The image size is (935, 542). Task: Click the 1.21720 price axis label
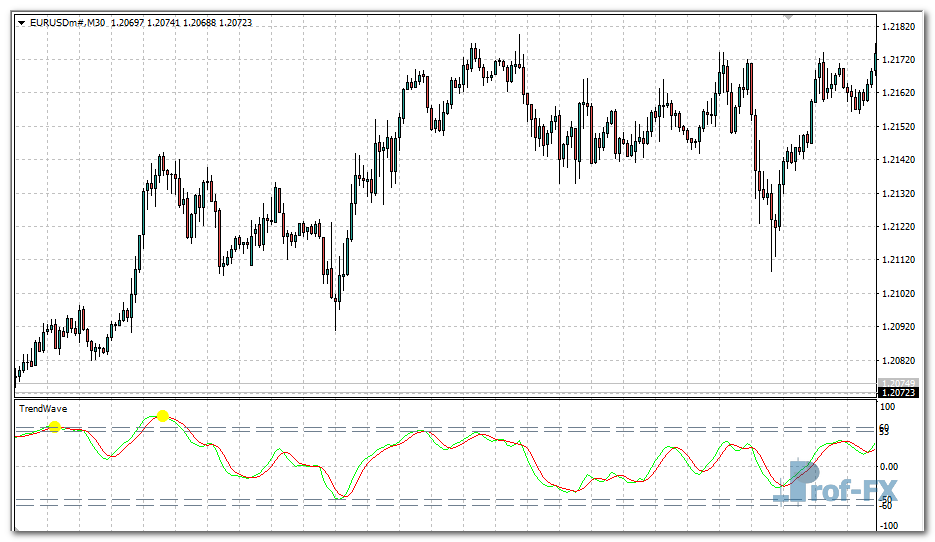pos(899,60)
